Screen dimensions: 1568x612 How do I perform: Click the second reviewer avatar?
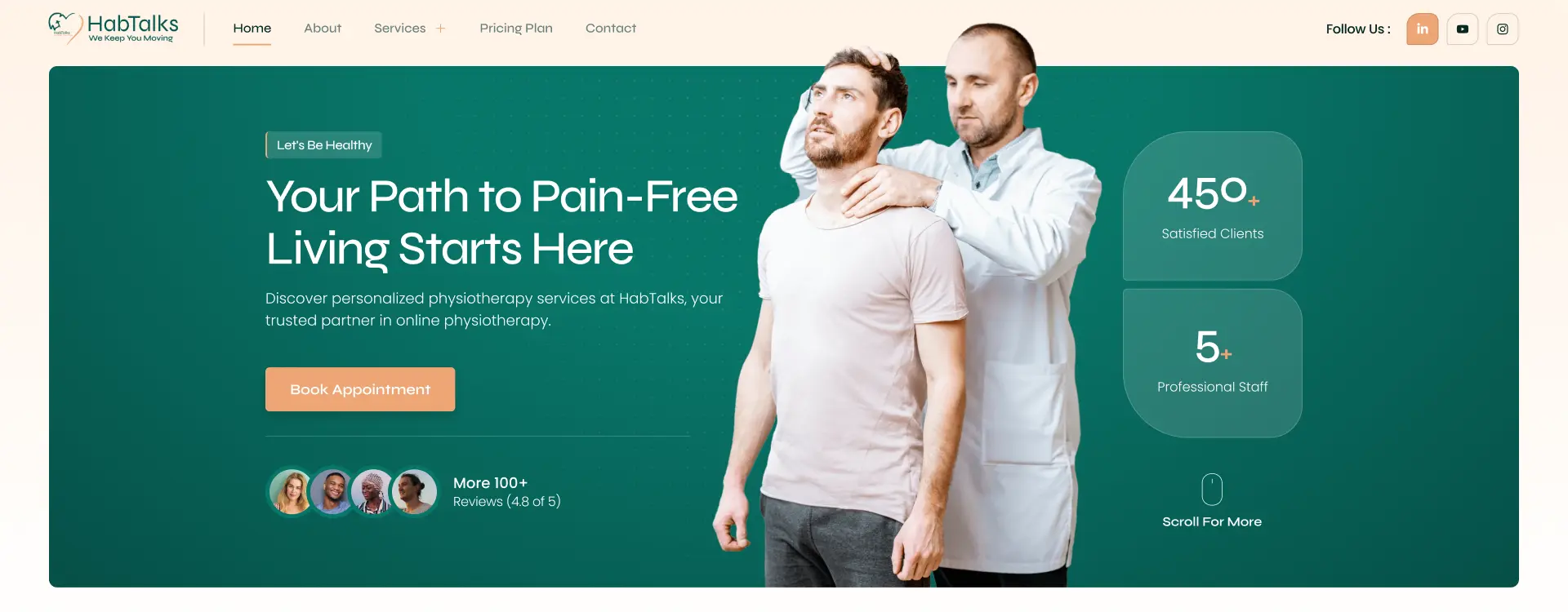[332, 492]
